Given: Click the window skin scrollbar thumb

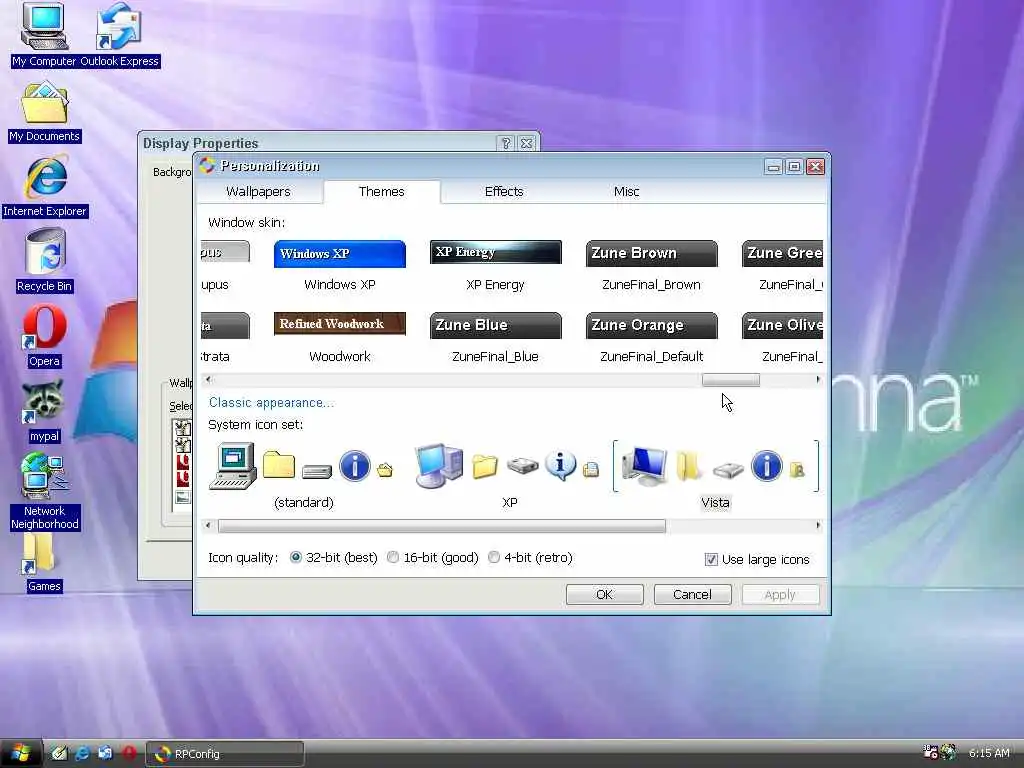Looking at the screenshot, I should [731, 379].
